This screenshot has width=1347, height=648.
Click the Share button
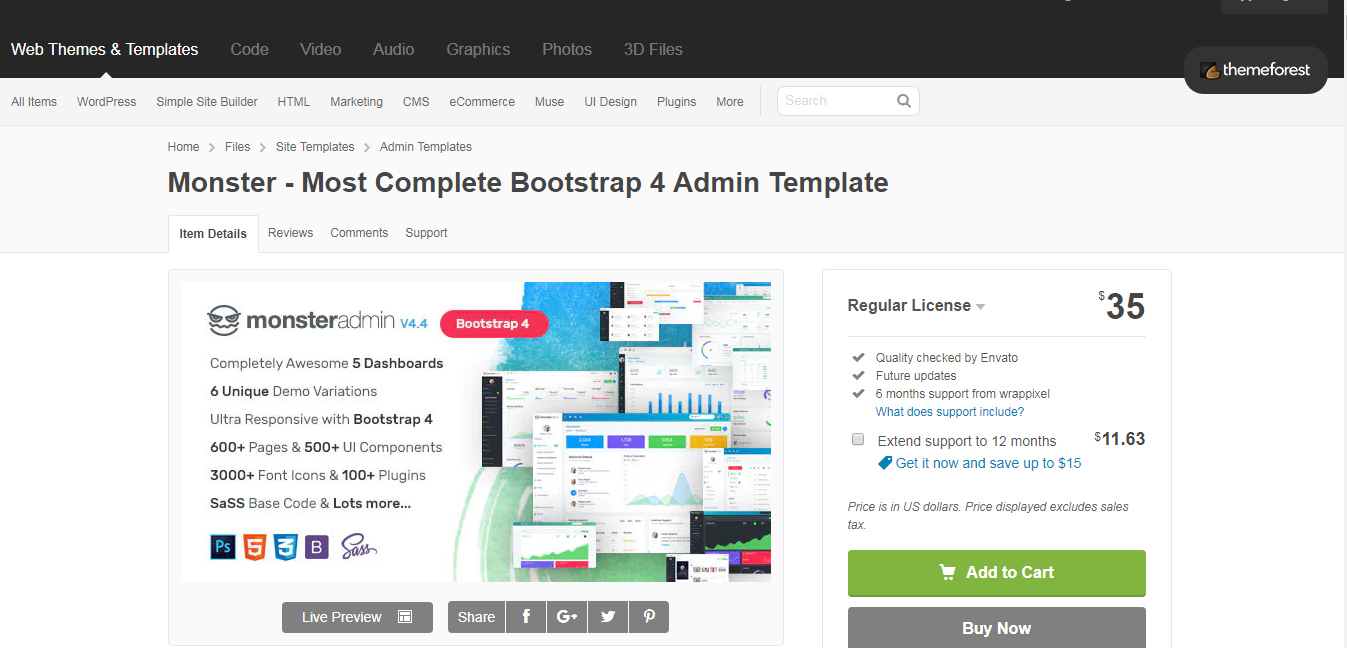(x=476, y=617)
